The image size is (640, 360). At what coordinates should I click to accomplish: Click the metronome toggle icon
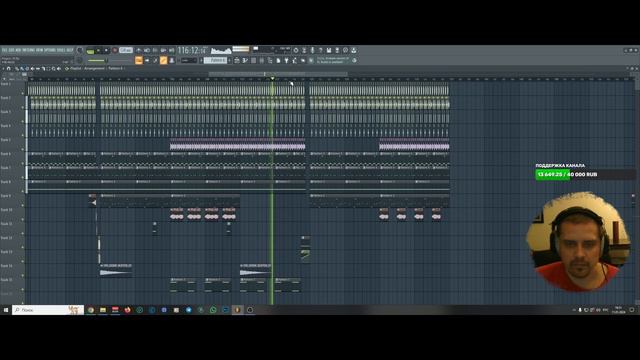point(139,50)
